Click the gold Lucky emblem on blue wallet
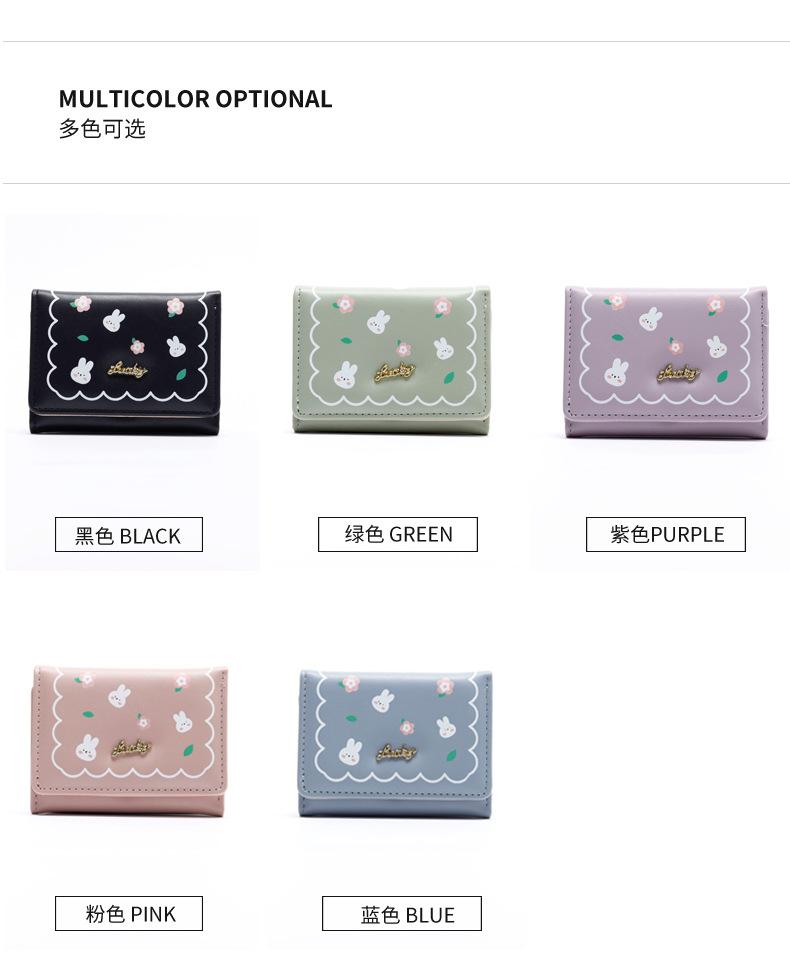This screenshot has width=790, height=980. (x=396, y=752)
